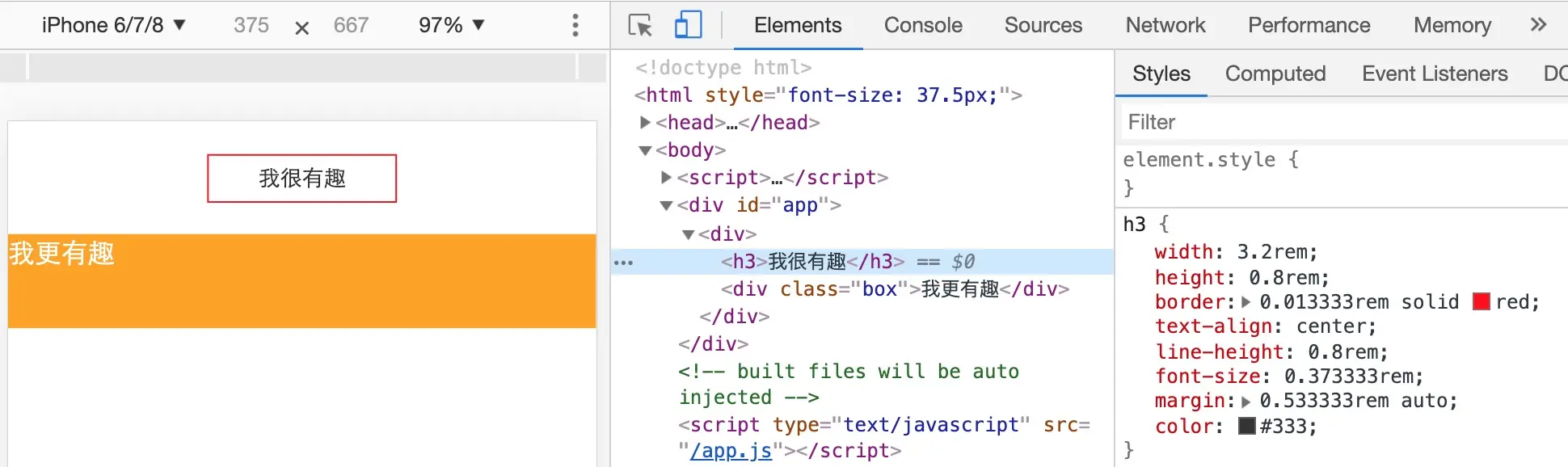This screenshot has width=1568, height=467.
Task: Switch to the Console tab
Action: [x=923, y=25]
